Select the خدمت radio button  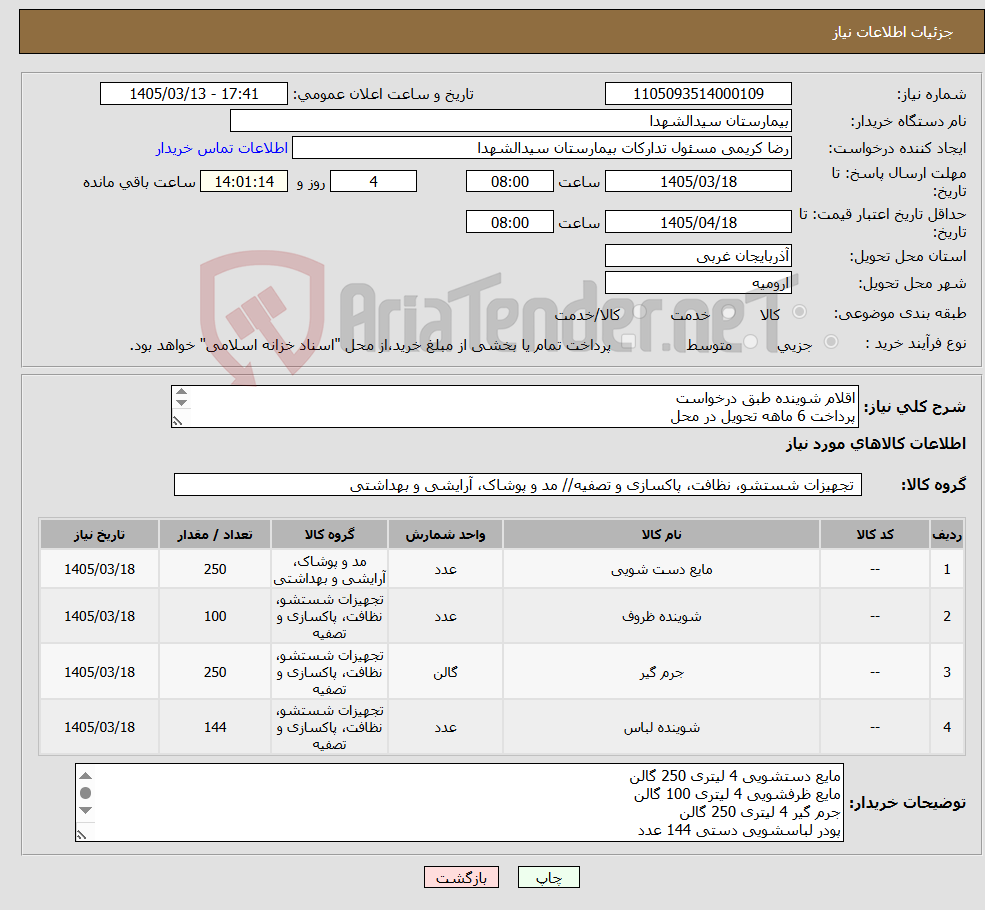[x=728, y=312]
